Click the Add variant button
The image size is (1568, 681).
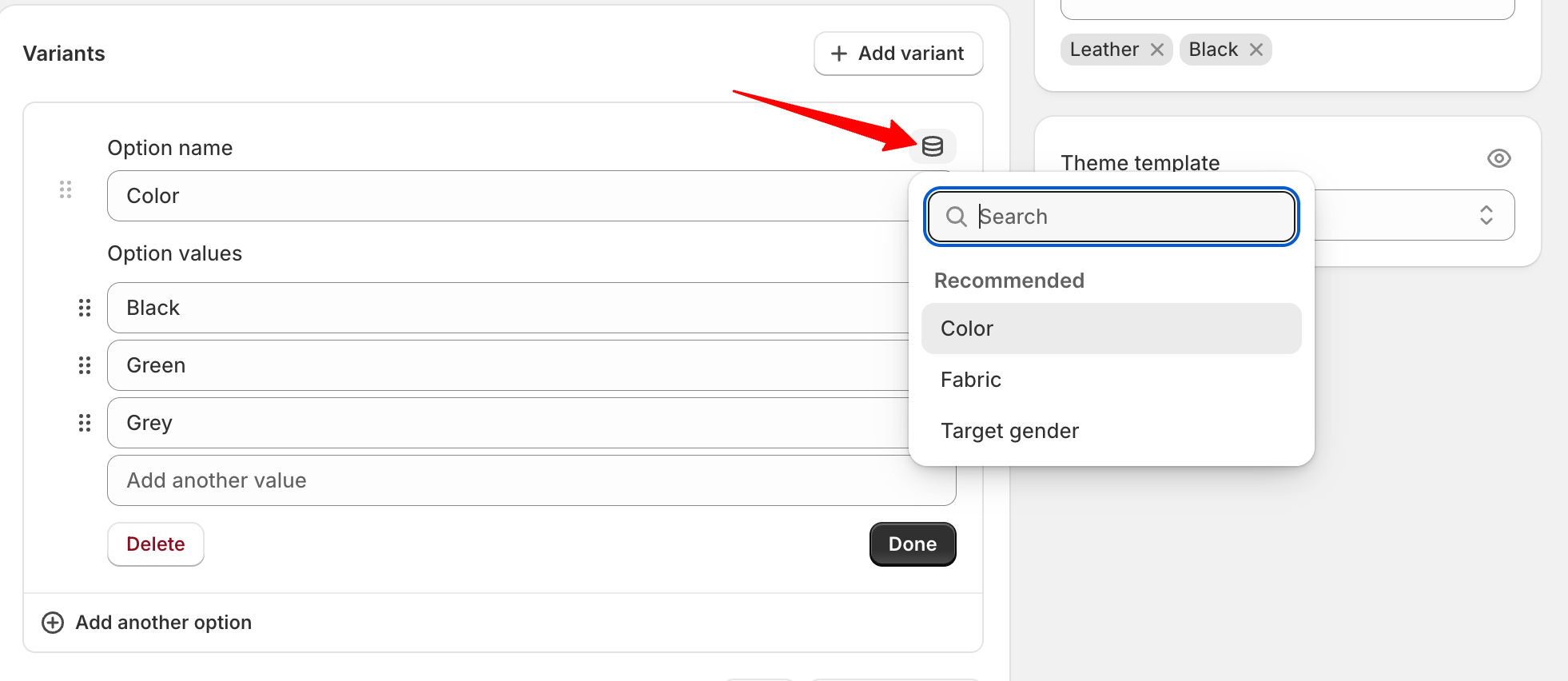point(898,54)
